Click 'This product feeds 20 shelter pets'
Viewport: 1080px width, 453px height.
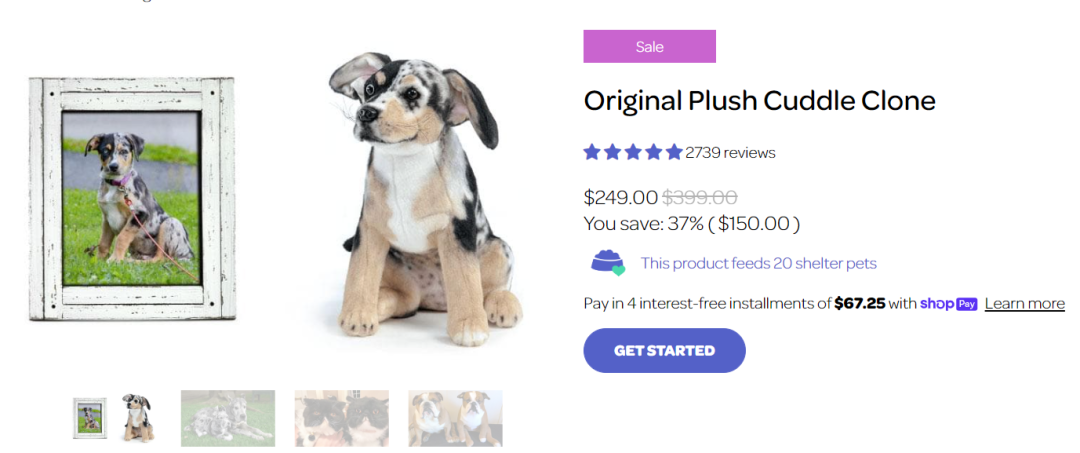point(758,264)
